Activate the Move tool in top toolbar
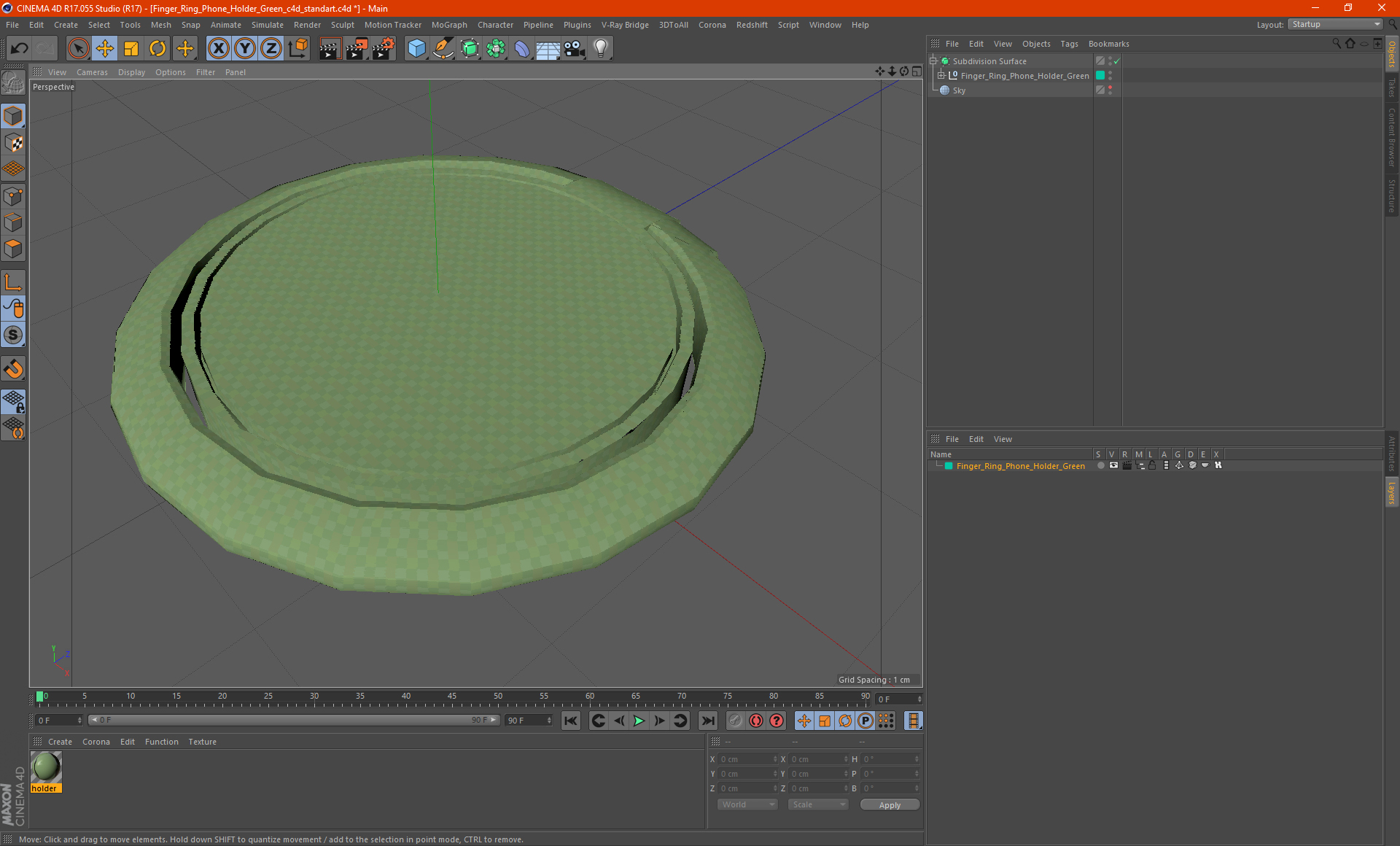Viewport: 1400px width, 846px height. click(105, 48)
